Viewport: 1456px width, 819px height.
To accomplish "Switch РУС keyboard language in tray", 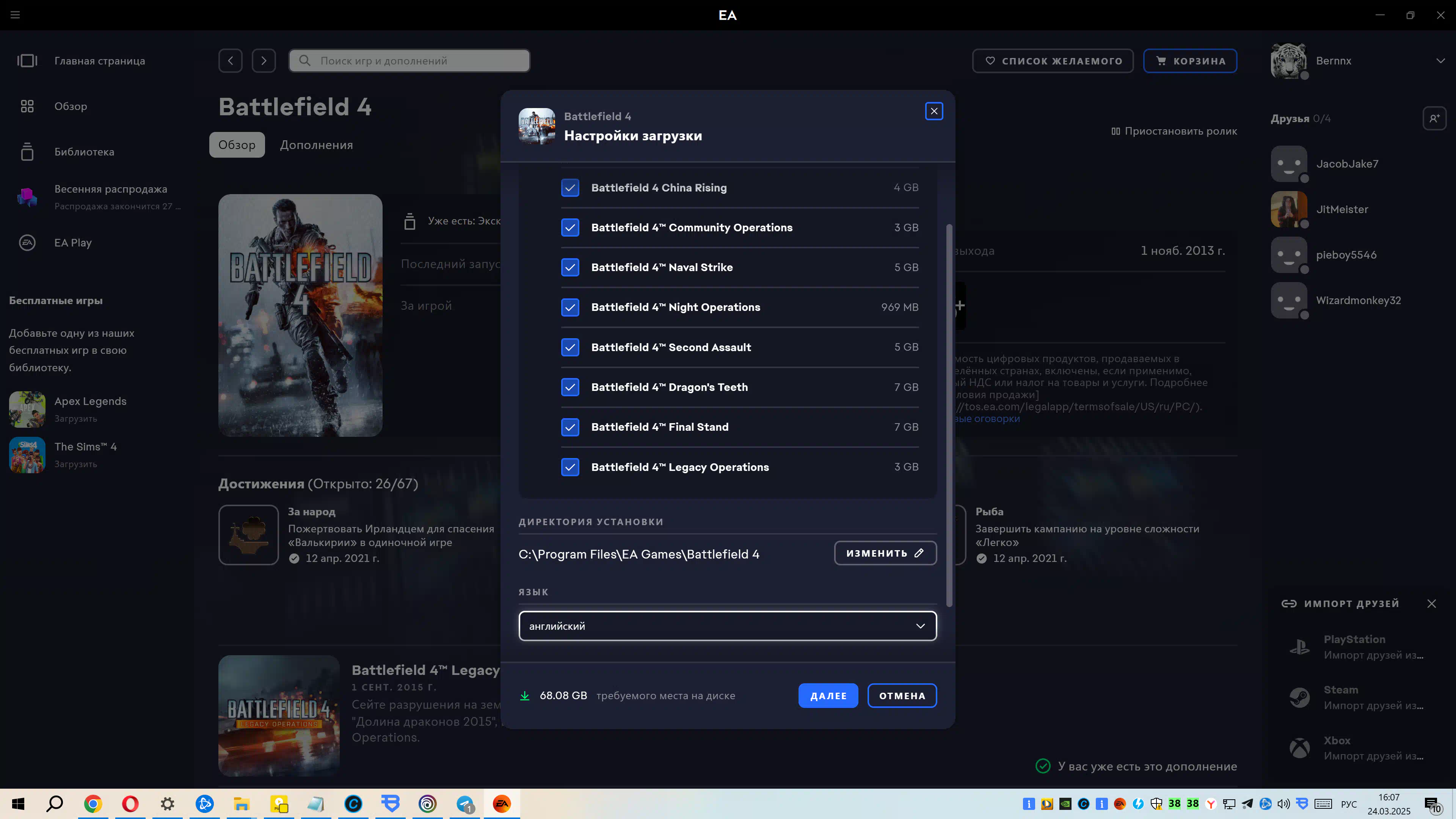I will (1349, 804).
